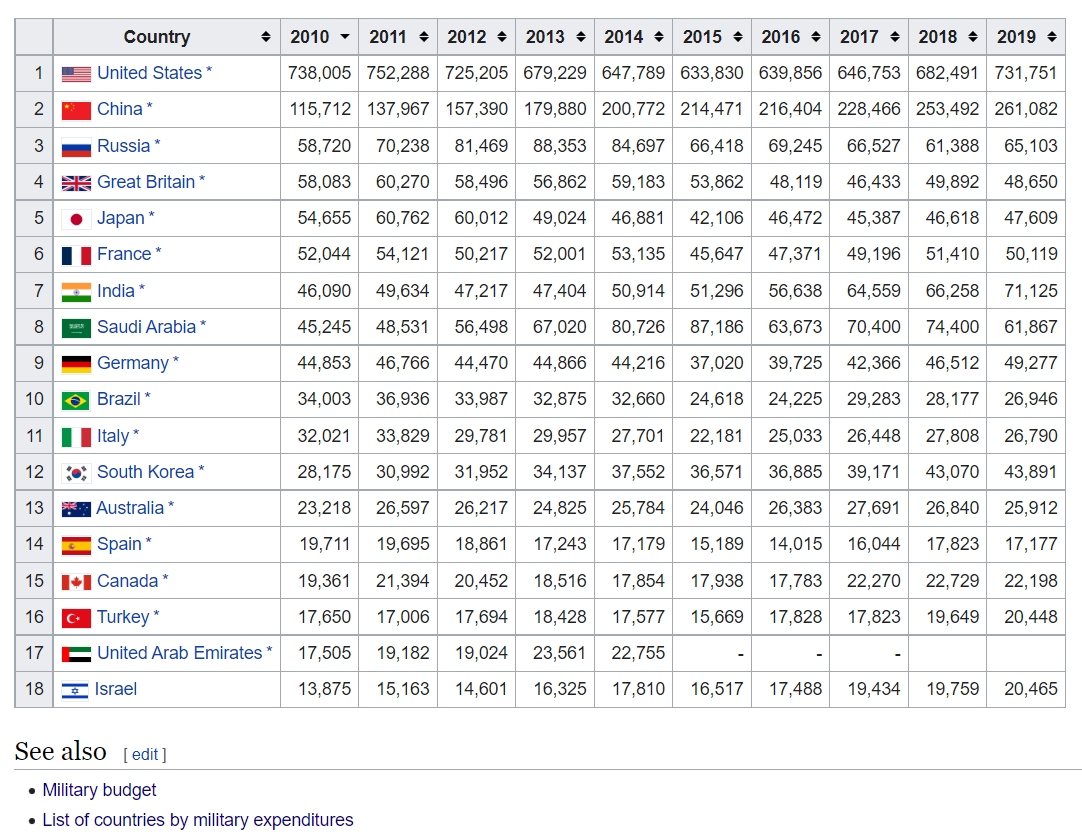The width and height of the screenshot is (1082, 834).
Task: Open the India country link
Action: [116, 290]
